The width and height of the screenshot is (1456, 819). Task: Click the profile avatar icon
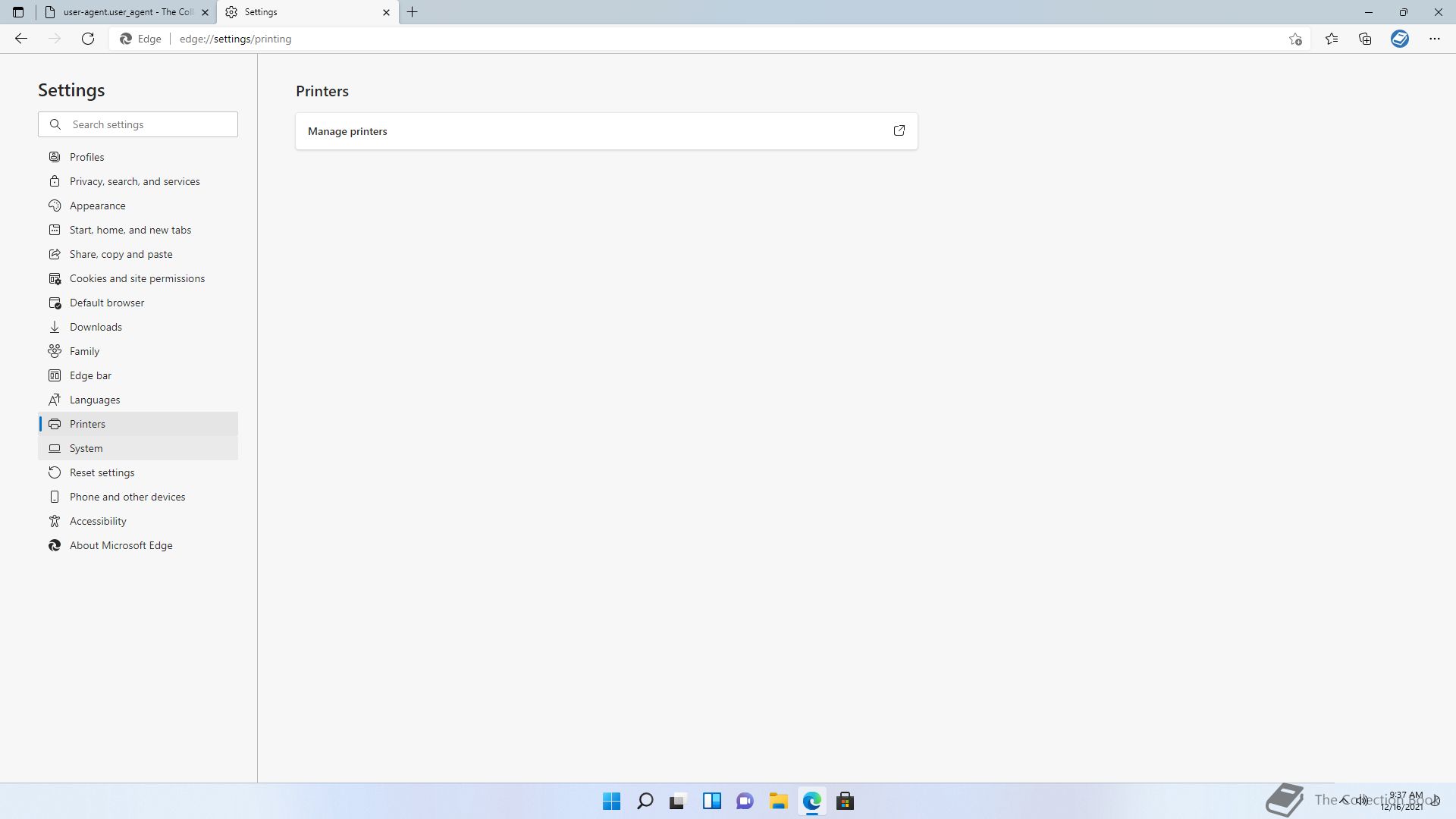pyautogui.click(x=1399, y=39)
